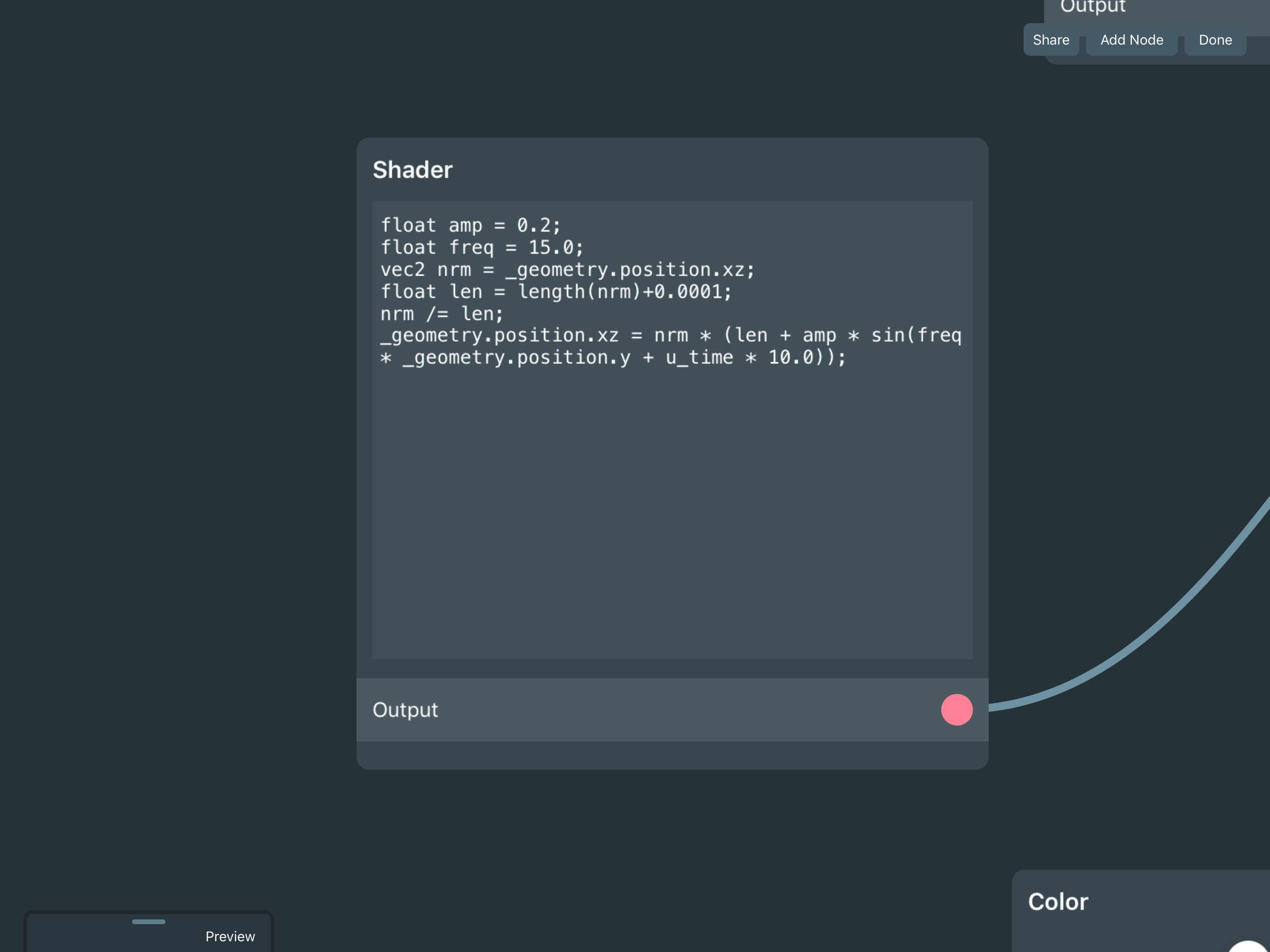Image resolution: width=1270 pixels, height=952 pixels.
Task: Place cursor in 'float amp = 0.2;' line
Action: tap(470, 225)
